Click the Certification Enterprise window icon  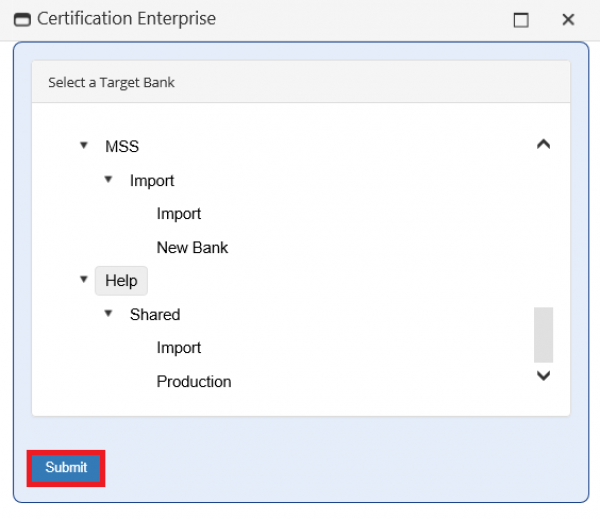pos(22,20)
